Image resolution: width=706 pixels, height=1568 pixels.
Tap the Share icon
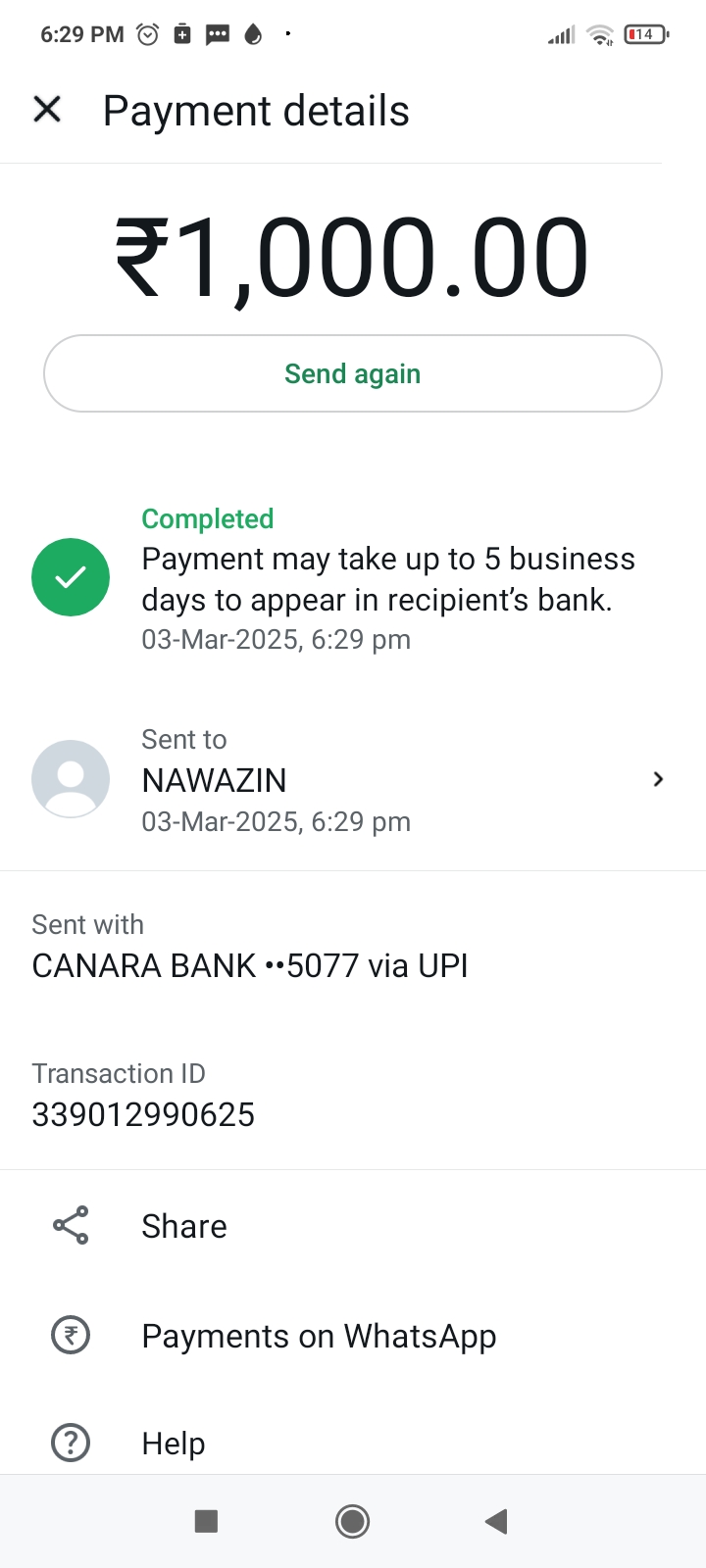(71, 1225)
